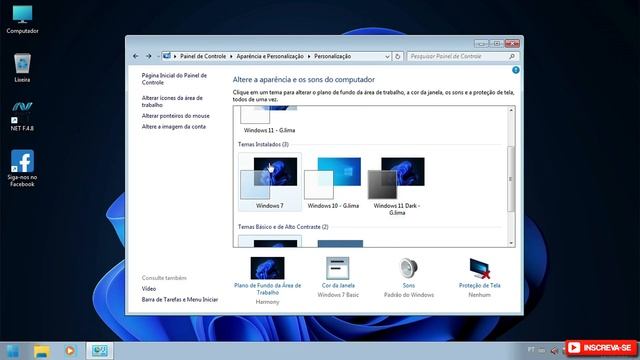The image size is (640, 360).
Task: Open Barra de Tarefas e Menu Iniciar
Action: [x=180, y=300]
